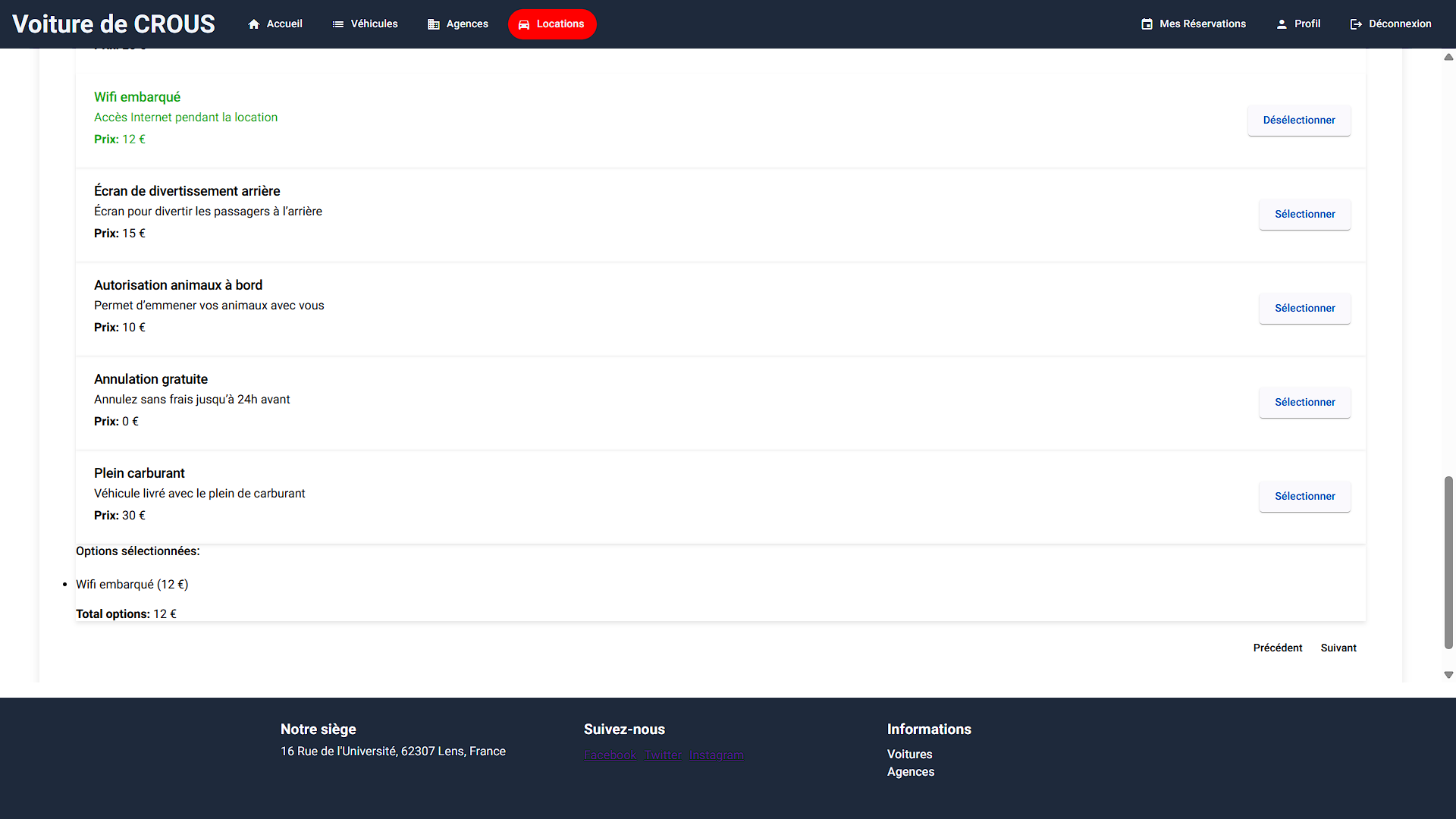Click the Voiture de CROUS site title
1456x819 pixels.
(114, 24)
